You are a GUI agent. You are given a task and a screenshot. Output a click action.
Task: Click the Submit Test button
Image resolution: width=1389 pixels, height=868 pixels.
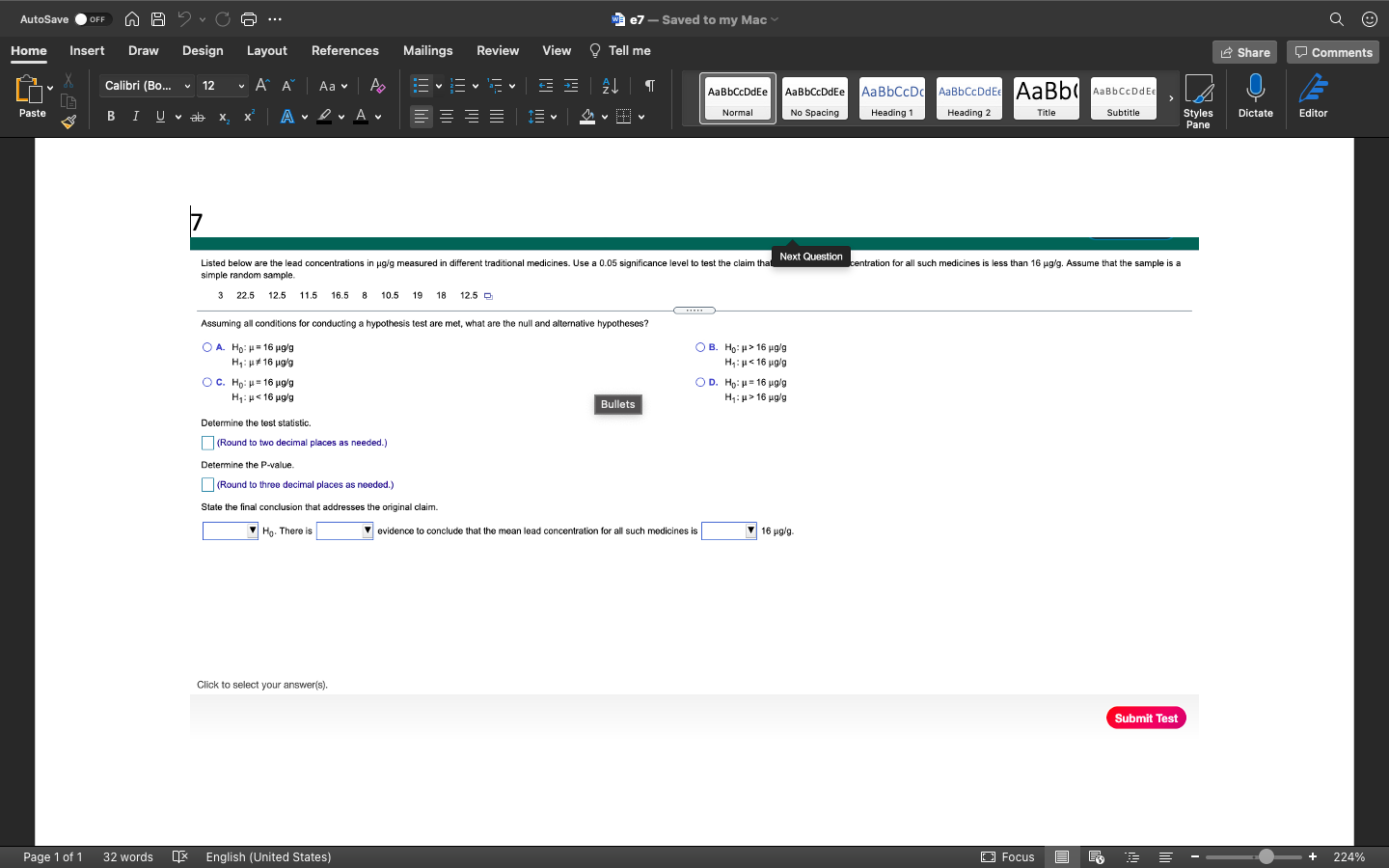coord(1146,718)
